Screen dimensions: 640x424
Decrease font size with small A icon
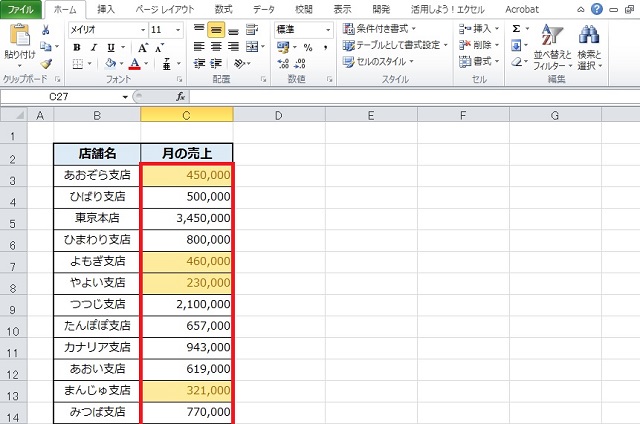(x=159, y=48)
